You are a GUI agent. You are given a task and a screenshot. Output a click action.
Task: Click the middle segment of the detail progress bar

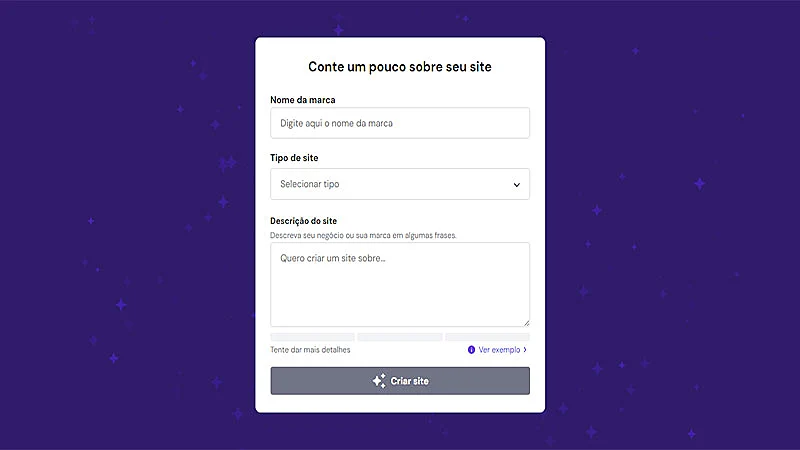click(x=399, y=337)
